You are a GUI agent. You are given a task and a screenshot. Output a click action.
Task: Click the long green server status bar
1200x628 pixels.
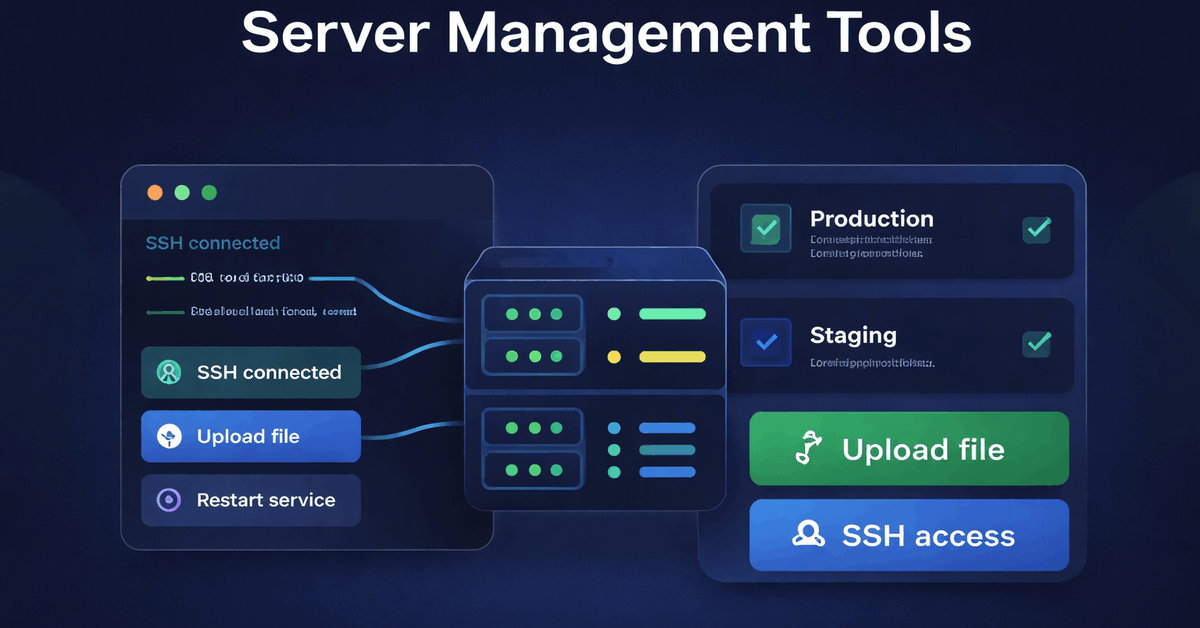(672, 314)
